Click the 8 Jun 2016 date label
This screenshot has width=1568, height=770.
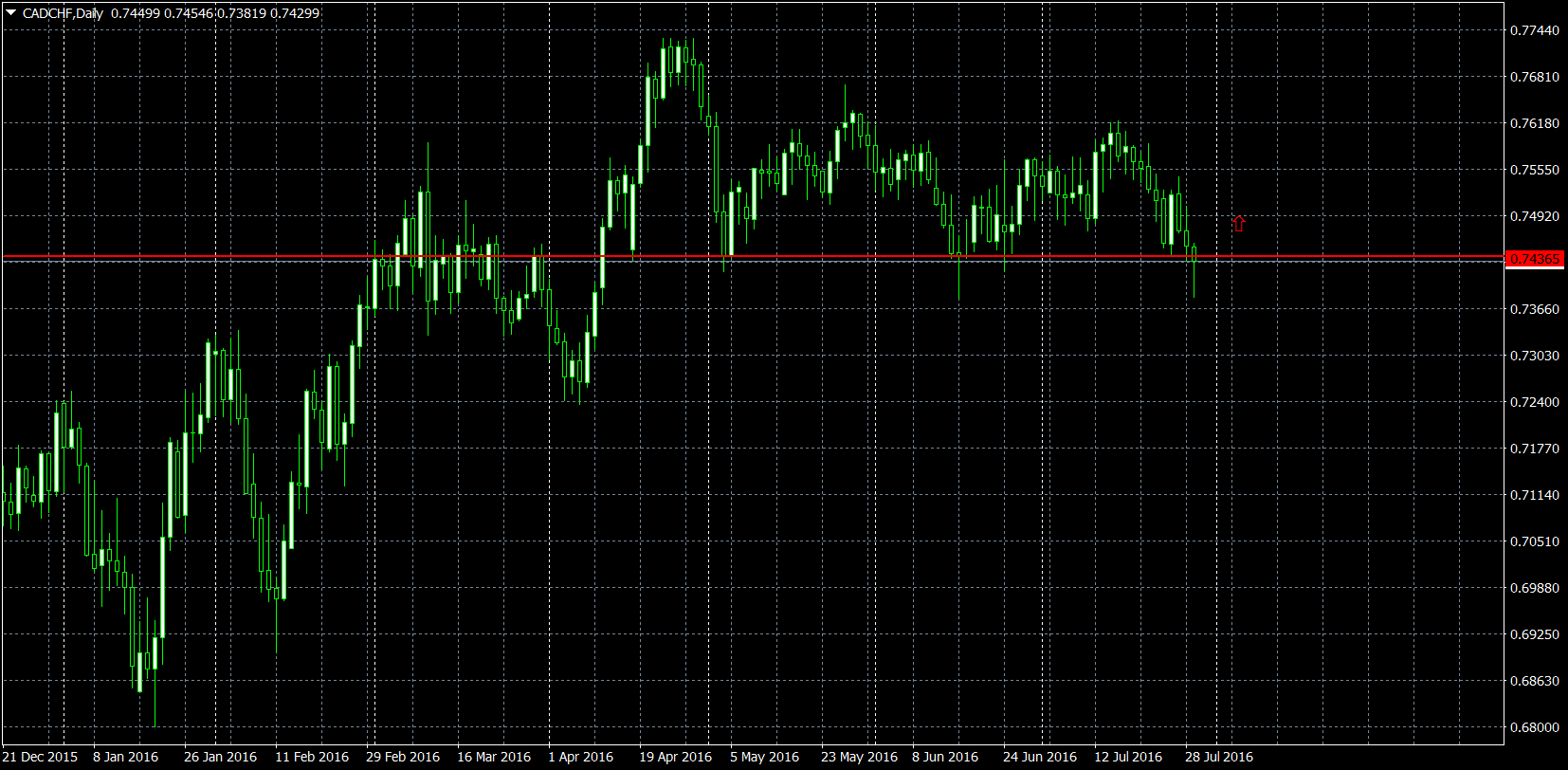(945, 757)
